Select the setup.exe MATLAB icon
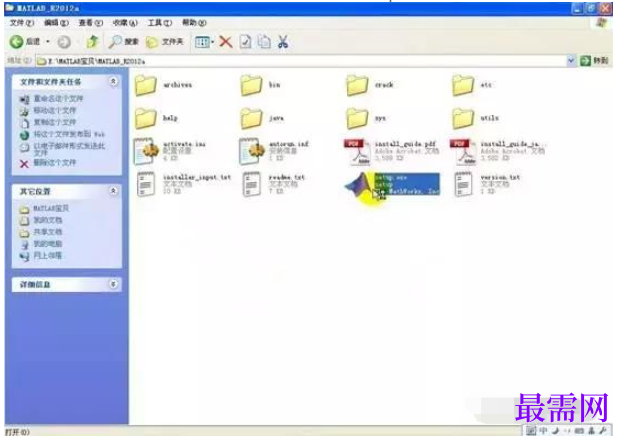This screenshot has width=627, height=439. pos(360,186)
